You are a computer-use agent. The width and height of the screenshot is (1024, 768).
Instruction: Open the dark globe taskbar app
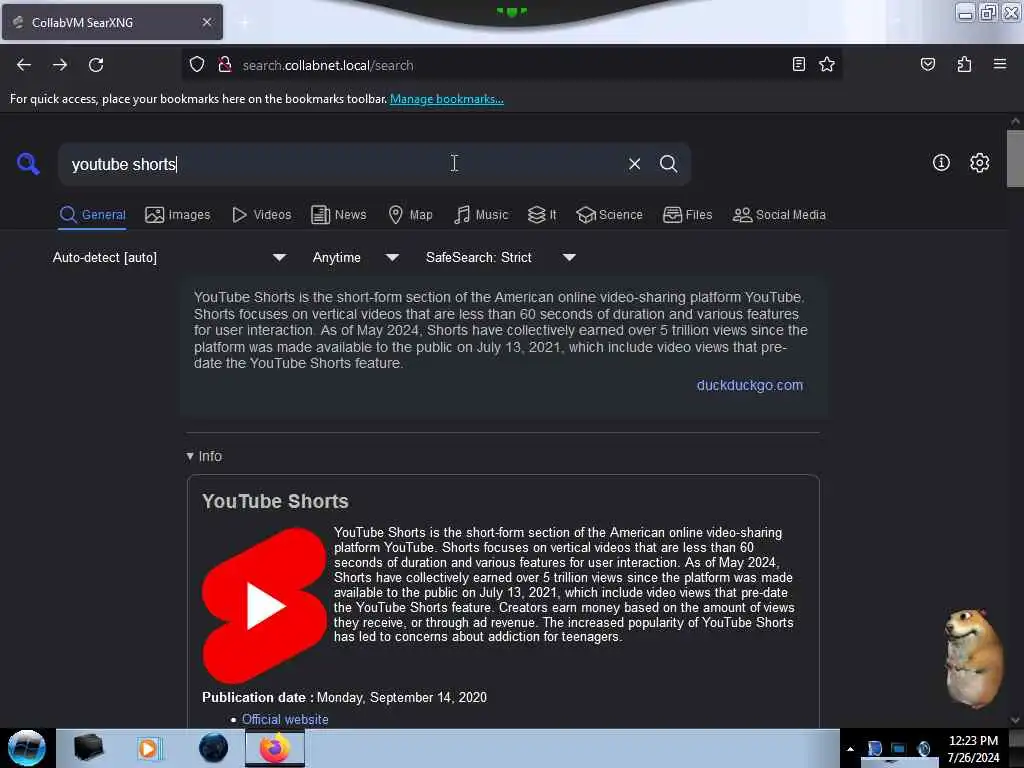pos(214,748)
